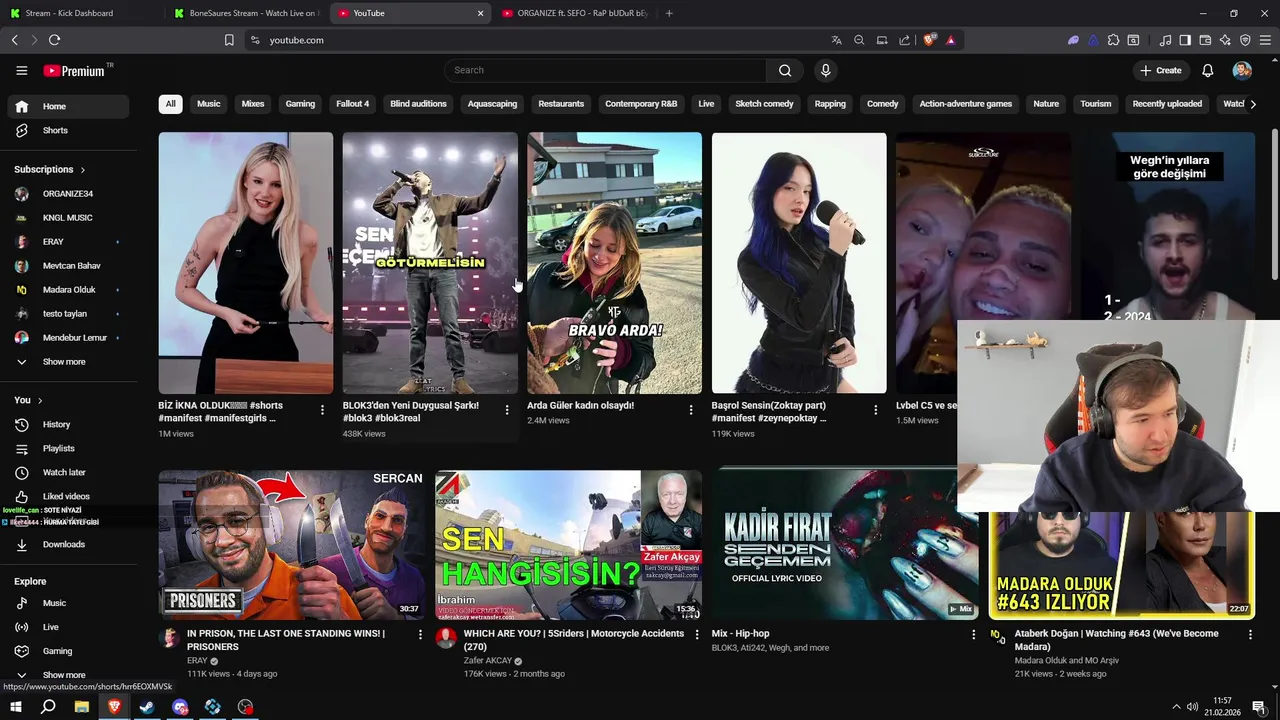Open Steam from the taskbar
The width and height of the screenshot is (1280, 720).
pyautogui.click(x=147, y=707)
